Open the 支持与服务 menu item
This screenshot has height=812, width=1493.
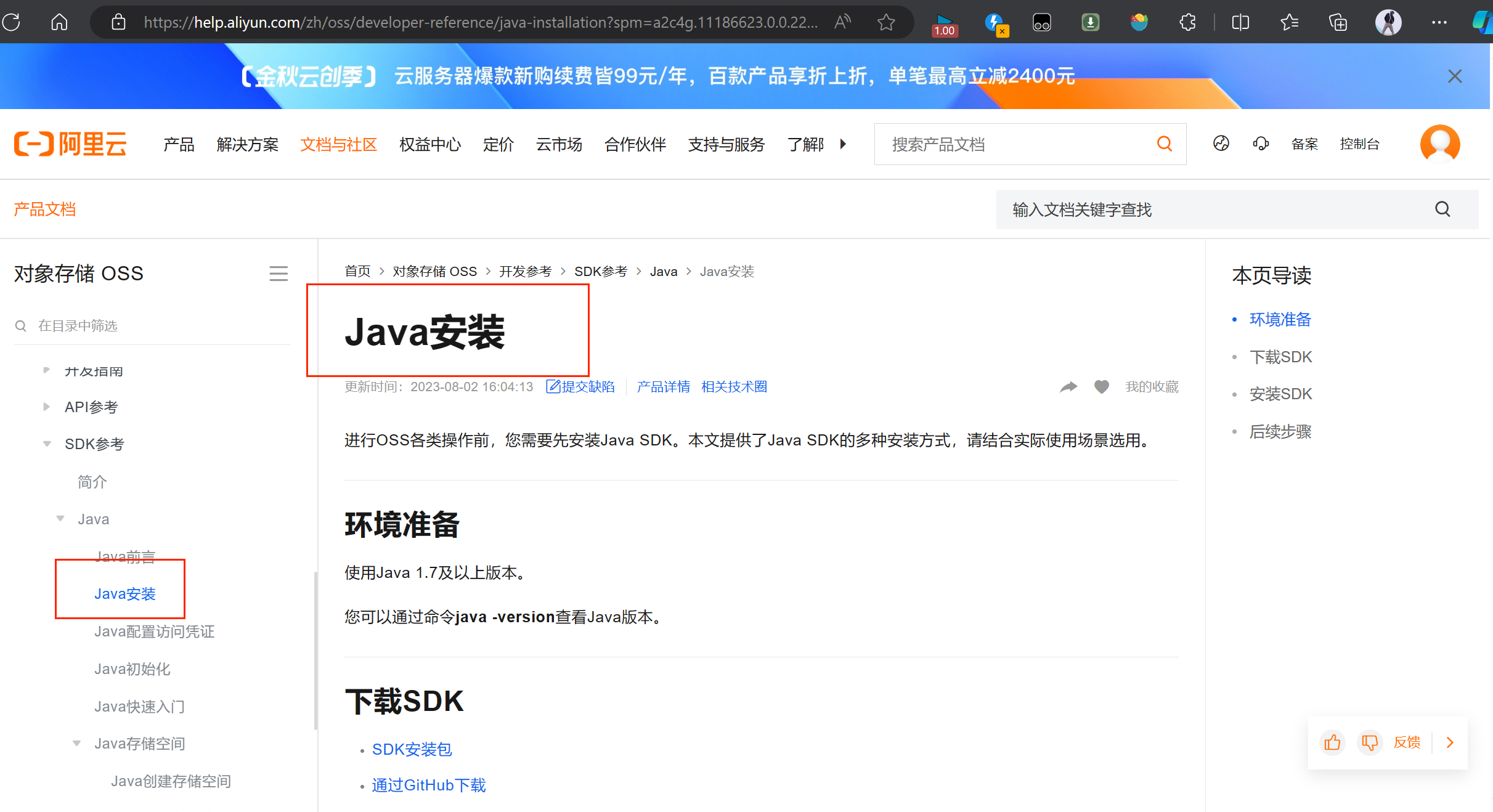(726, 145)
